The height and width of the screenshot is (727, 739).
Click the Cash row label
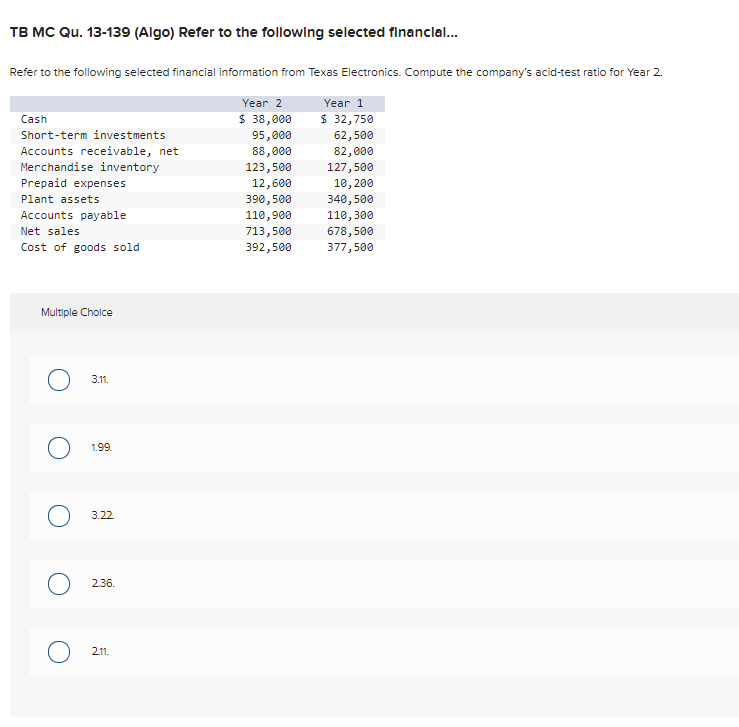tap(34, 119)
